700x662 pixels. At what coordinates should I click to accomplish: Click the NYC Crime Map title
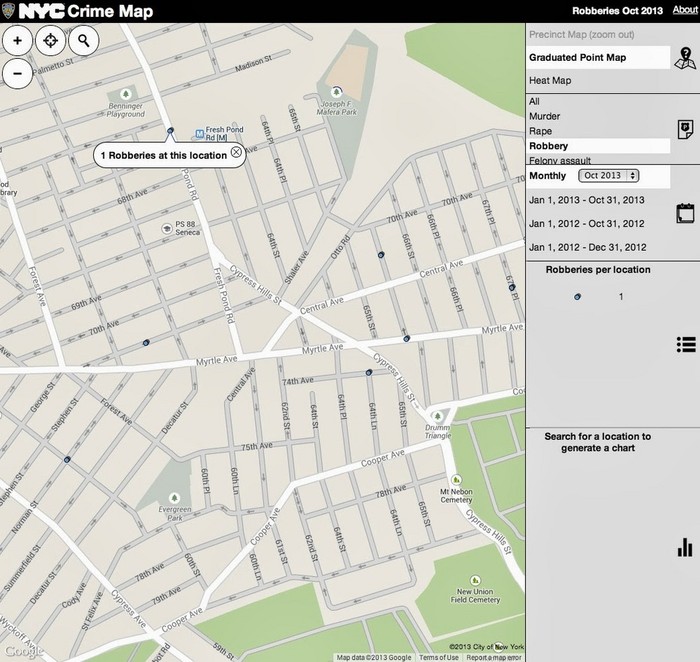(x=86, y=11)
